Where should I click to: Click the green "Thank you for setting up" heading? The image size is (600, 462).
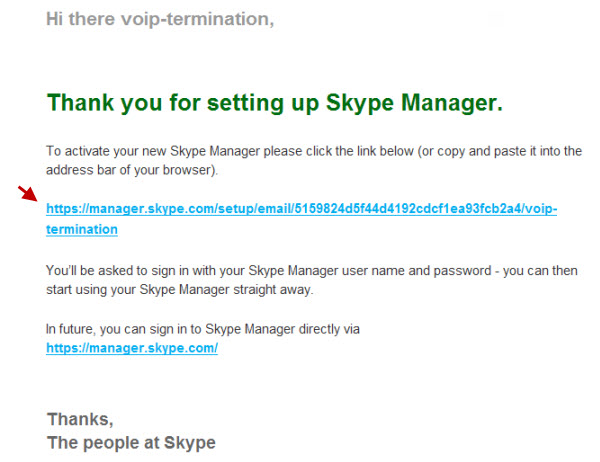183,103
